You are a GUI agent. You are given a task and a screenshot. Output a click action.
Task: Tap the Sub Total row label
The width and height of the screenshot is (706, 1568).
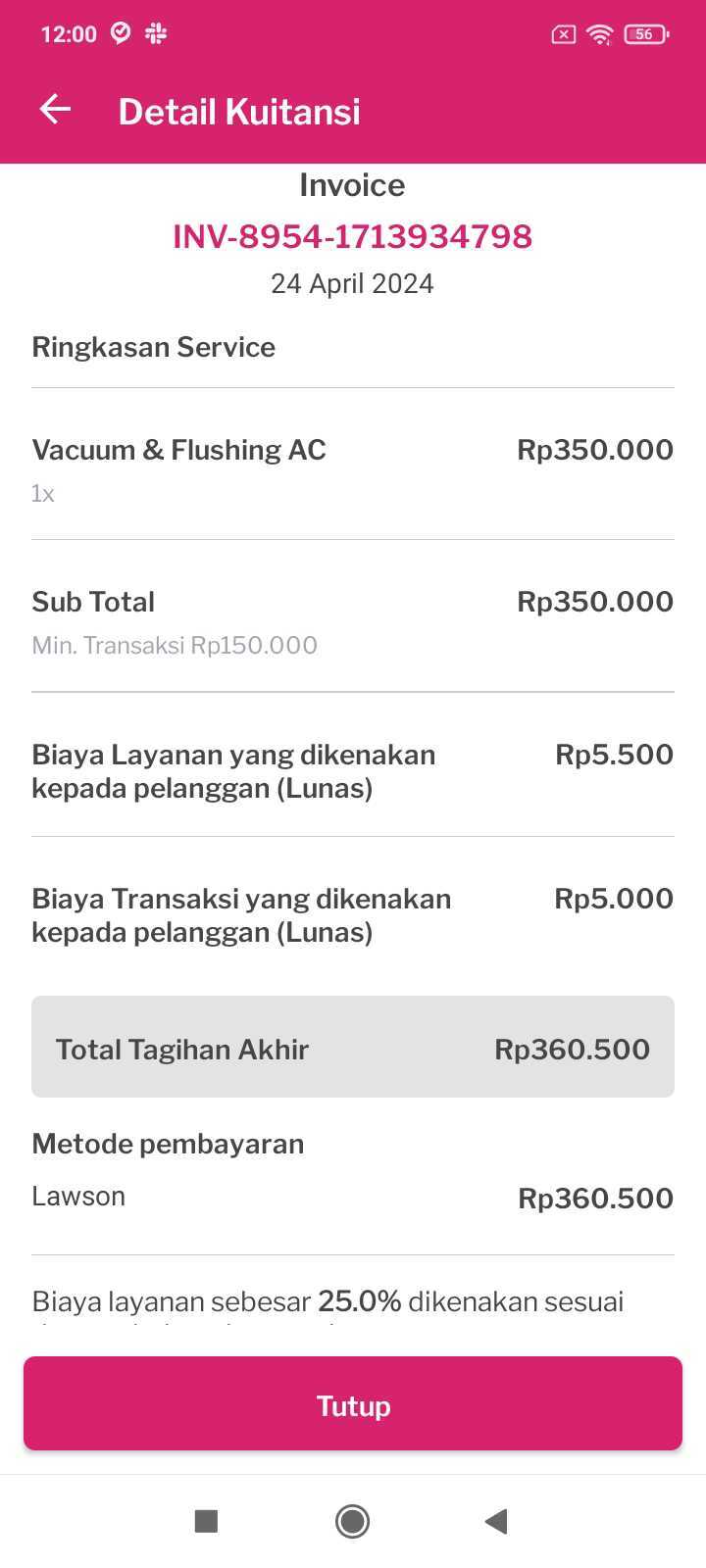tap(93, 602)
